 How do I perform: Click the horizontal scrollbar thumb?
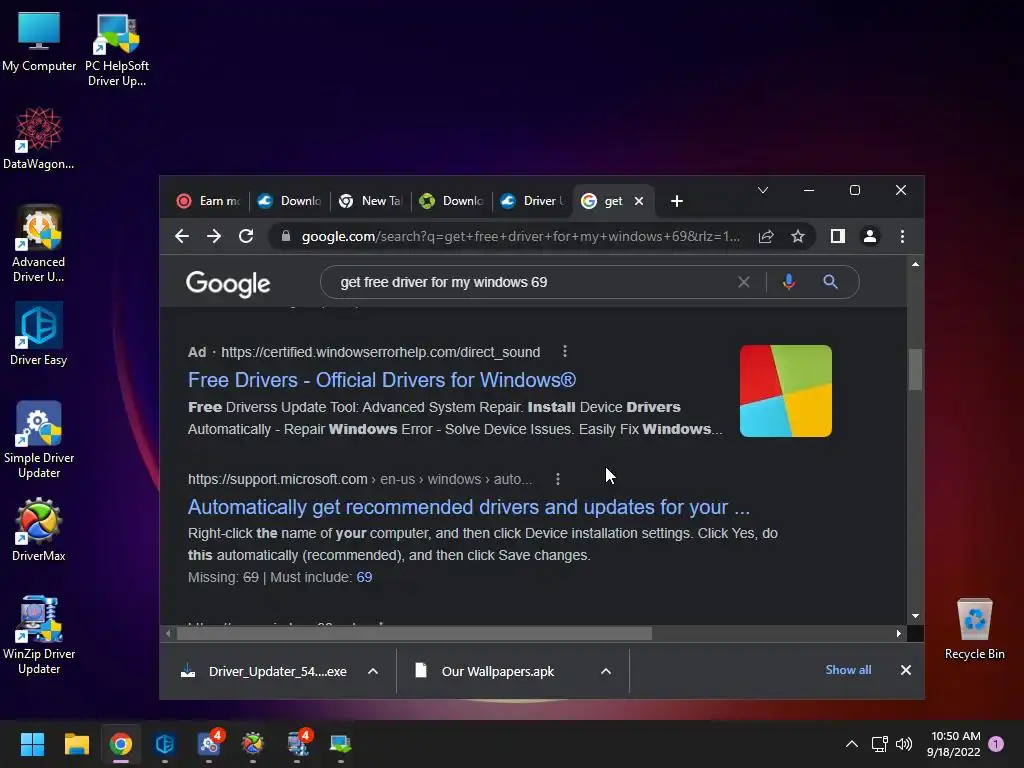coord(414,633)
